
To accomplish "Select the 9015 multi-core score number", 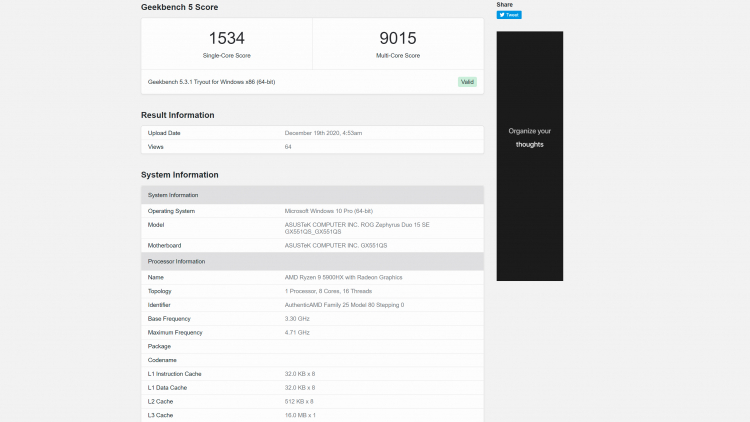I will click(x=398, y=39).
